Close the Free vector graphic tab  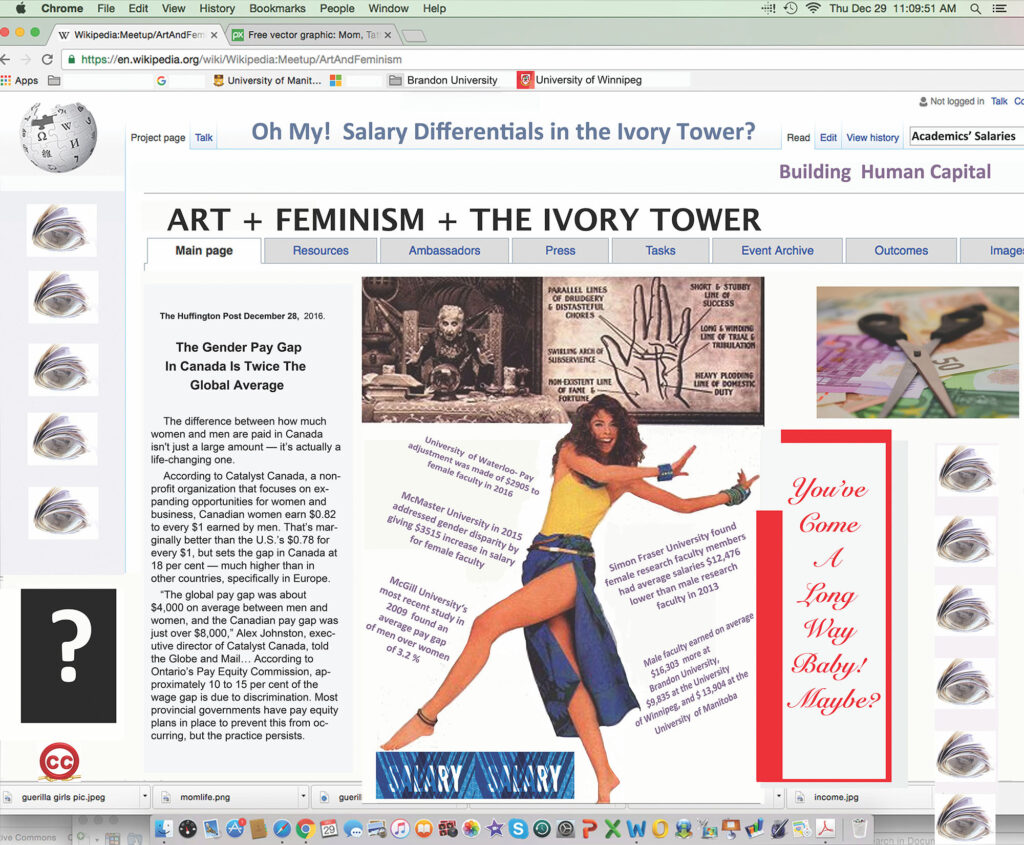388,35
